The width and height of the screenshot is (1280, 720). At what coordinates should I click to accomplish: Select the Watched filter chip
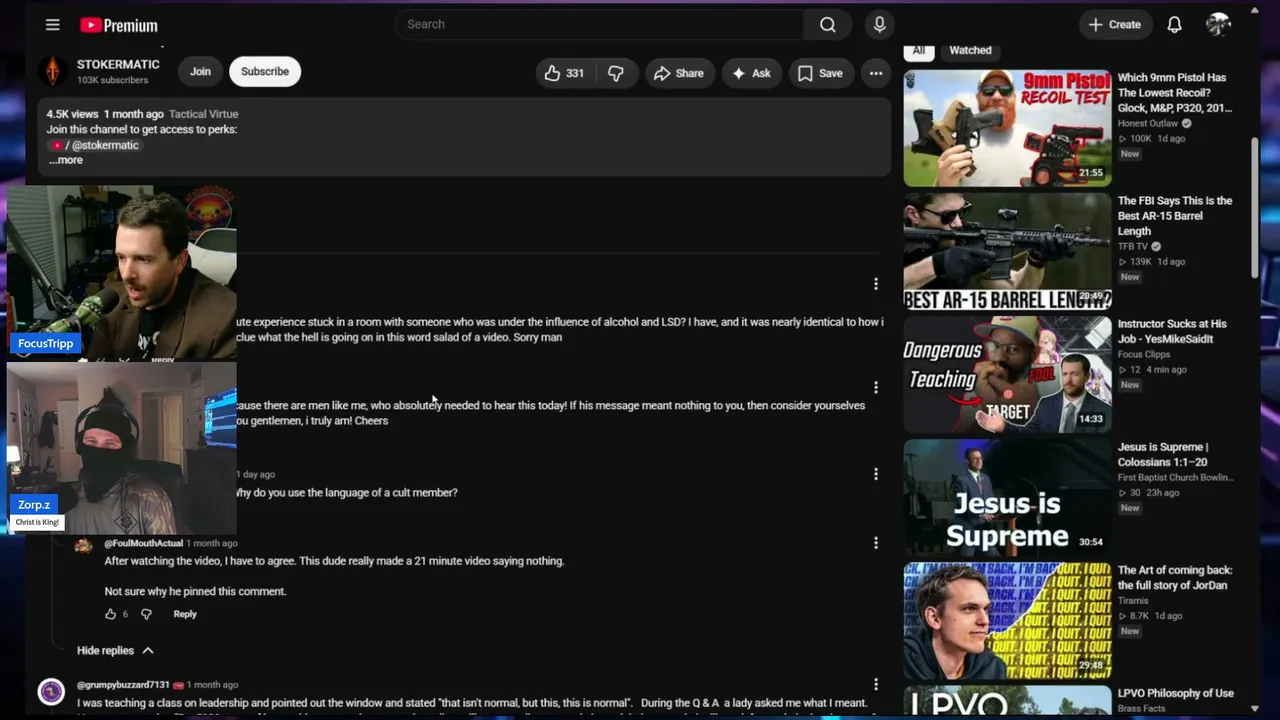970,50
